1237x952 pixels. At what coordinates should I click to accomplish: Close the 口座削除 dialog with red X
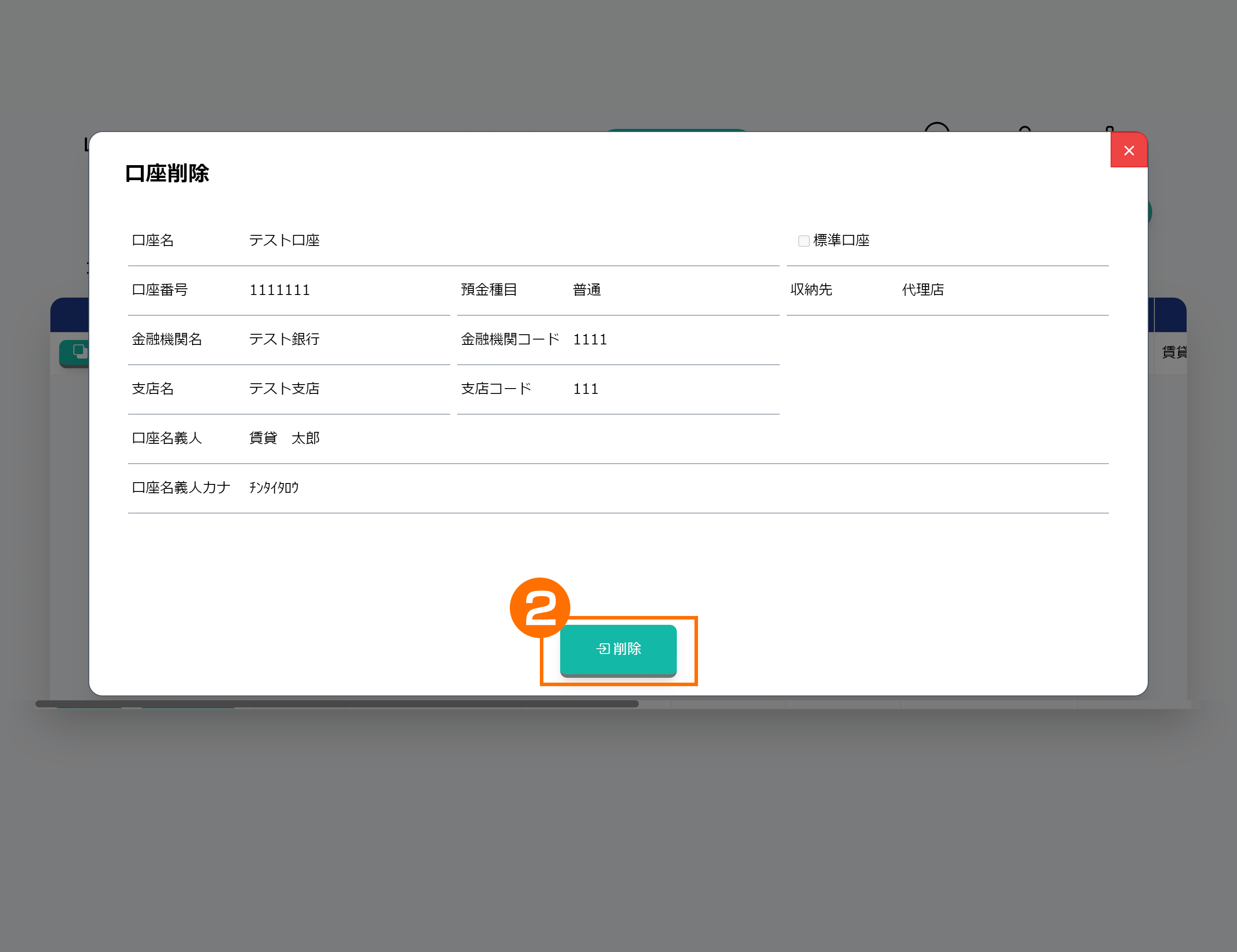pos(1128,151)
